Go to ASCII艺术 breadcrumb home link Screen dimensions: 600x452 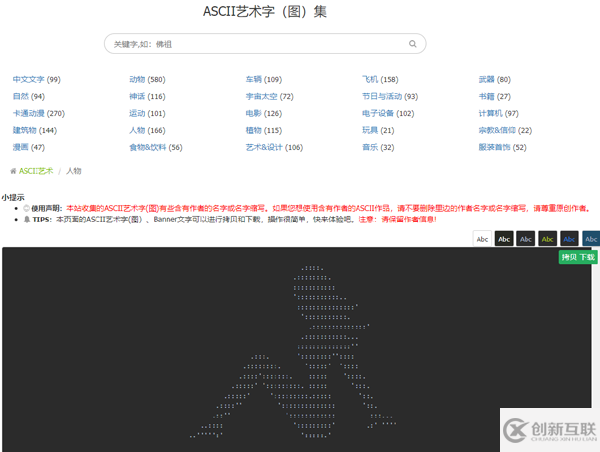click(36, 171)
